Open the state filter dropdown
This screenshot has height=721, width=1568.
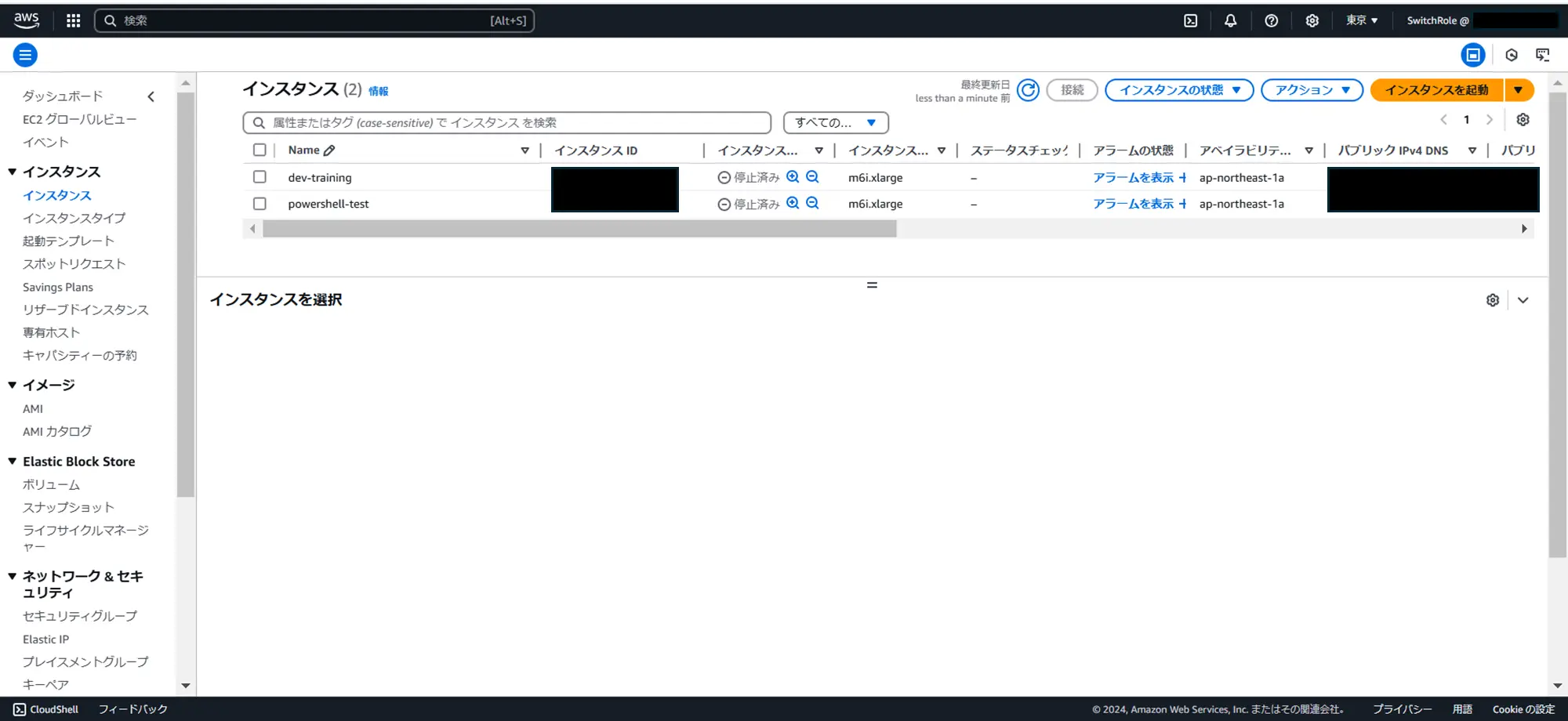pos(836,122)
